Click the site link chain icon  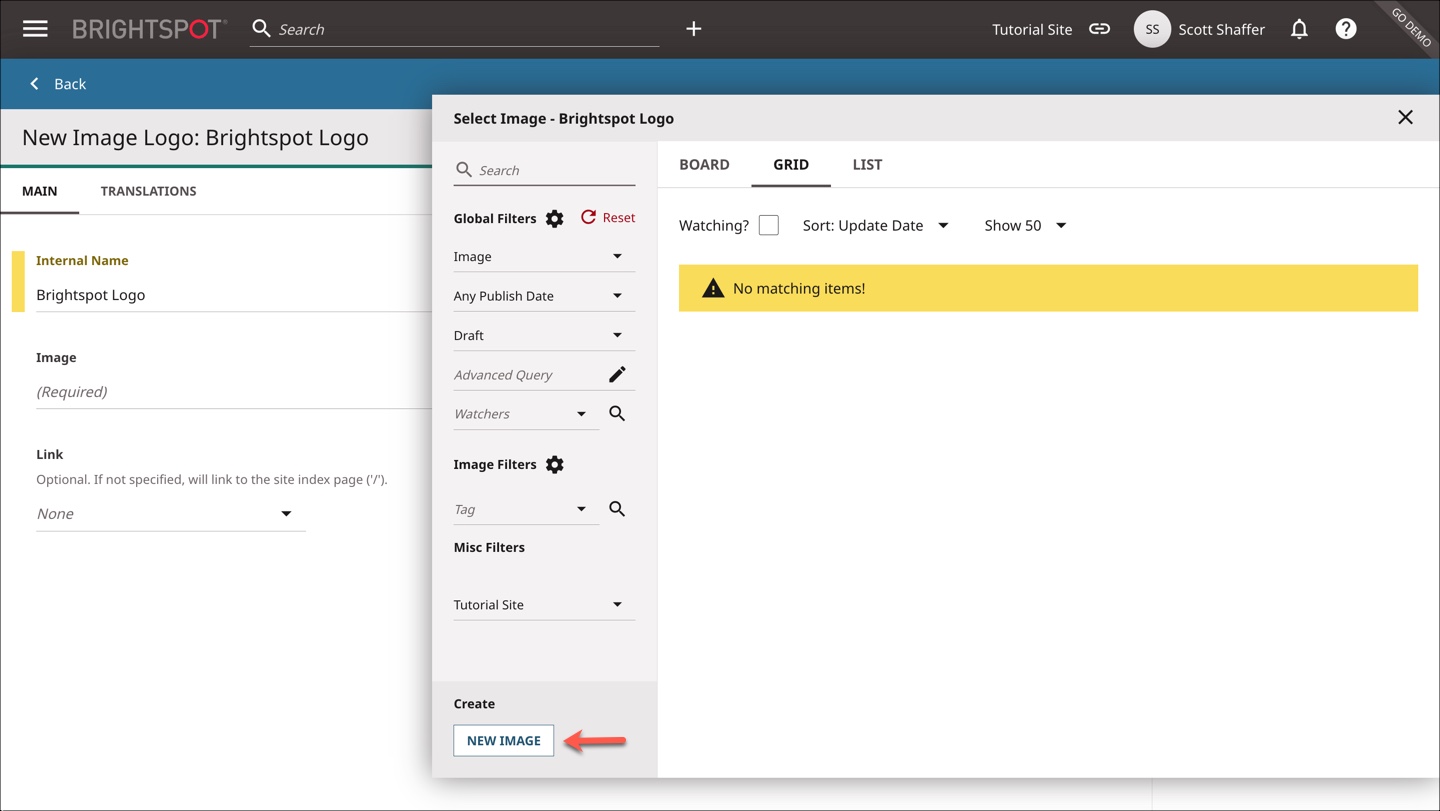click(x=1099, y=29)
